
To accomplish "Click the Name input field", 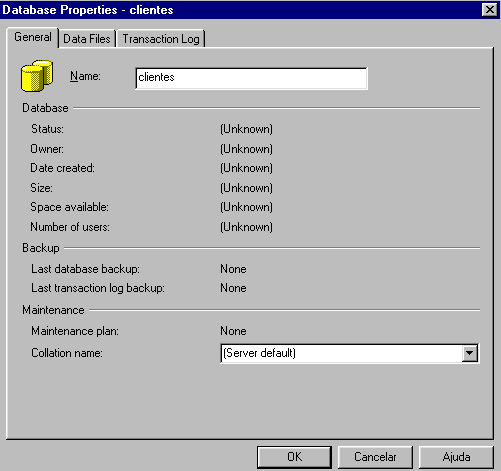I will (252, 78).
